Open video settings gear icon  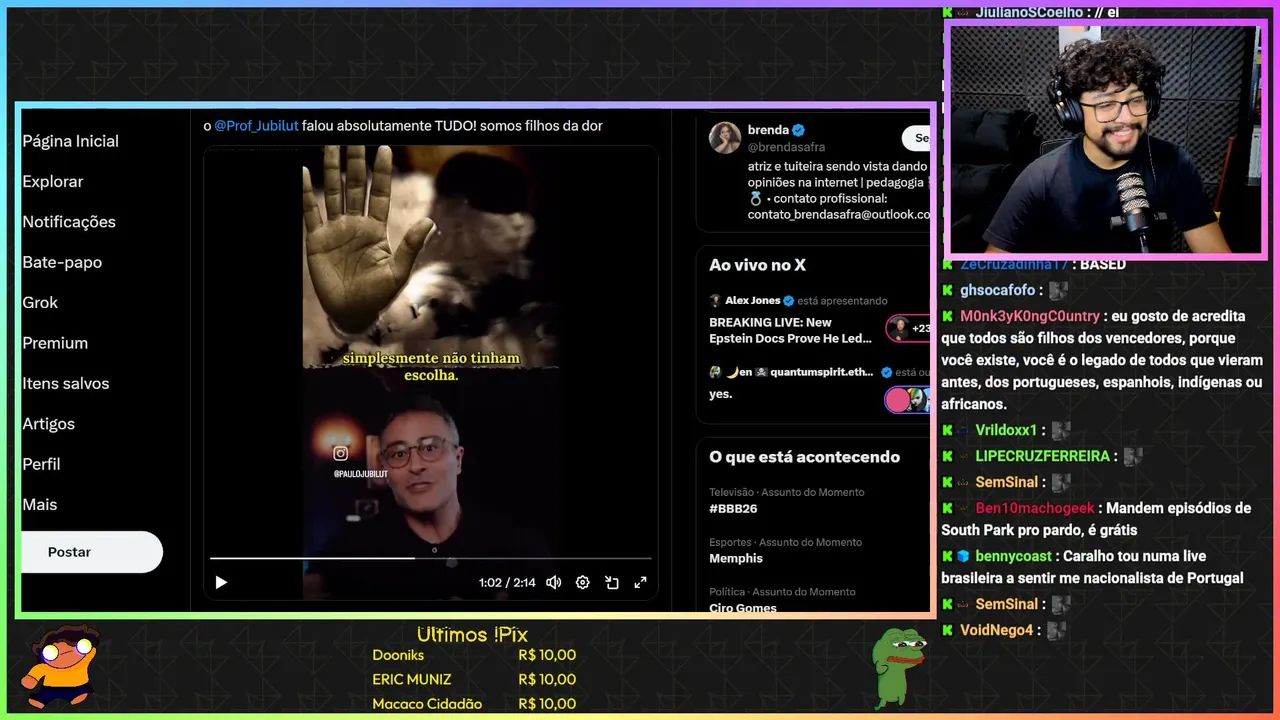coord(582,582)
